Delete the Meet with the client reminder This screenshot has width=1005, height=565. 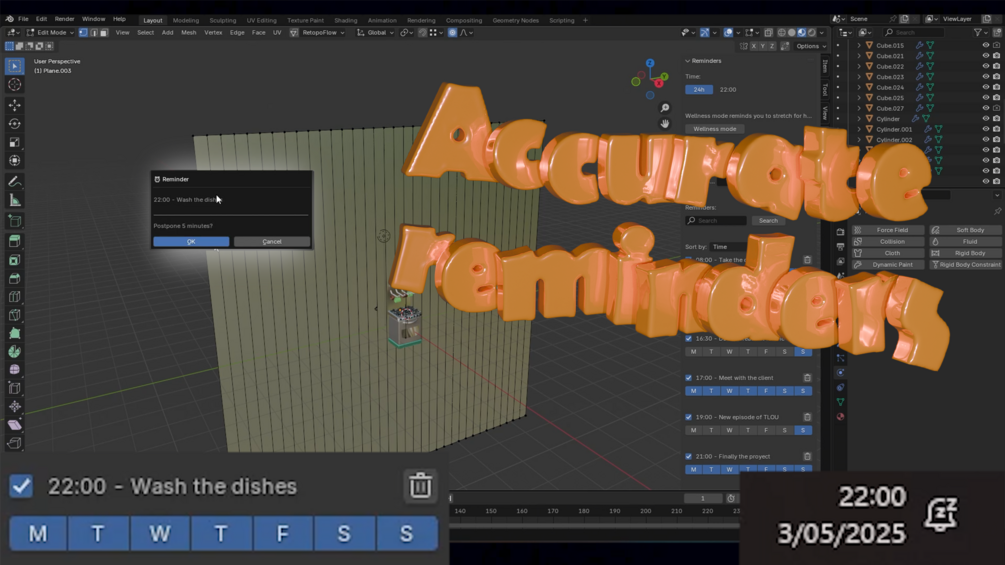(807, 378)
